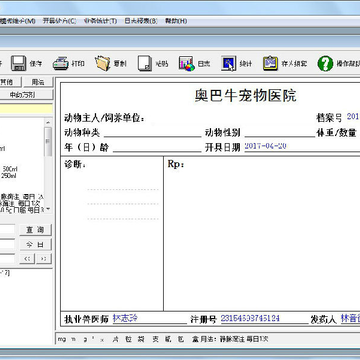Click the date 2017-04-20 value
Image resolution: width=360 pixels, height=360 pixels.
(266, 146)
